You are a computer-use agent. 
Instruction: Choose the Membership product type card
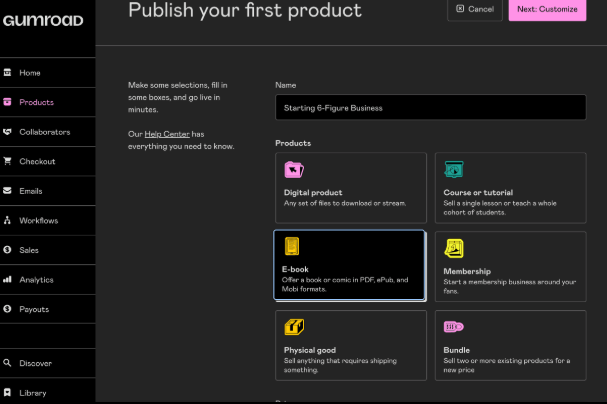[511, 267]
